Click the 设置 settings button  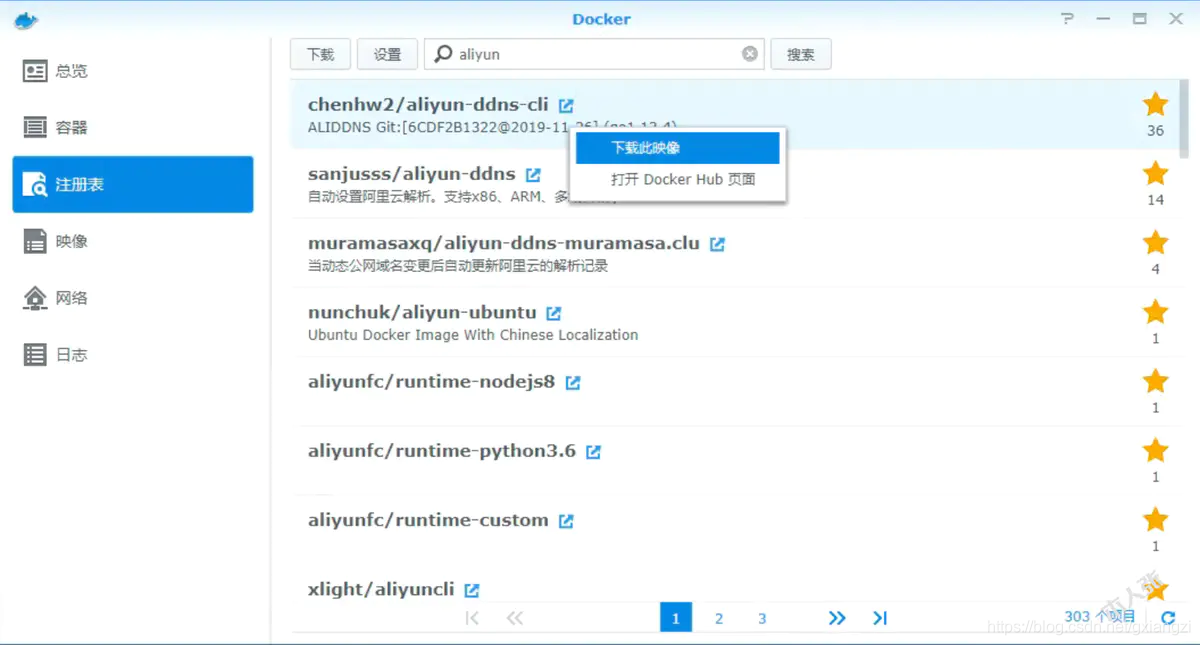[387, 54]
